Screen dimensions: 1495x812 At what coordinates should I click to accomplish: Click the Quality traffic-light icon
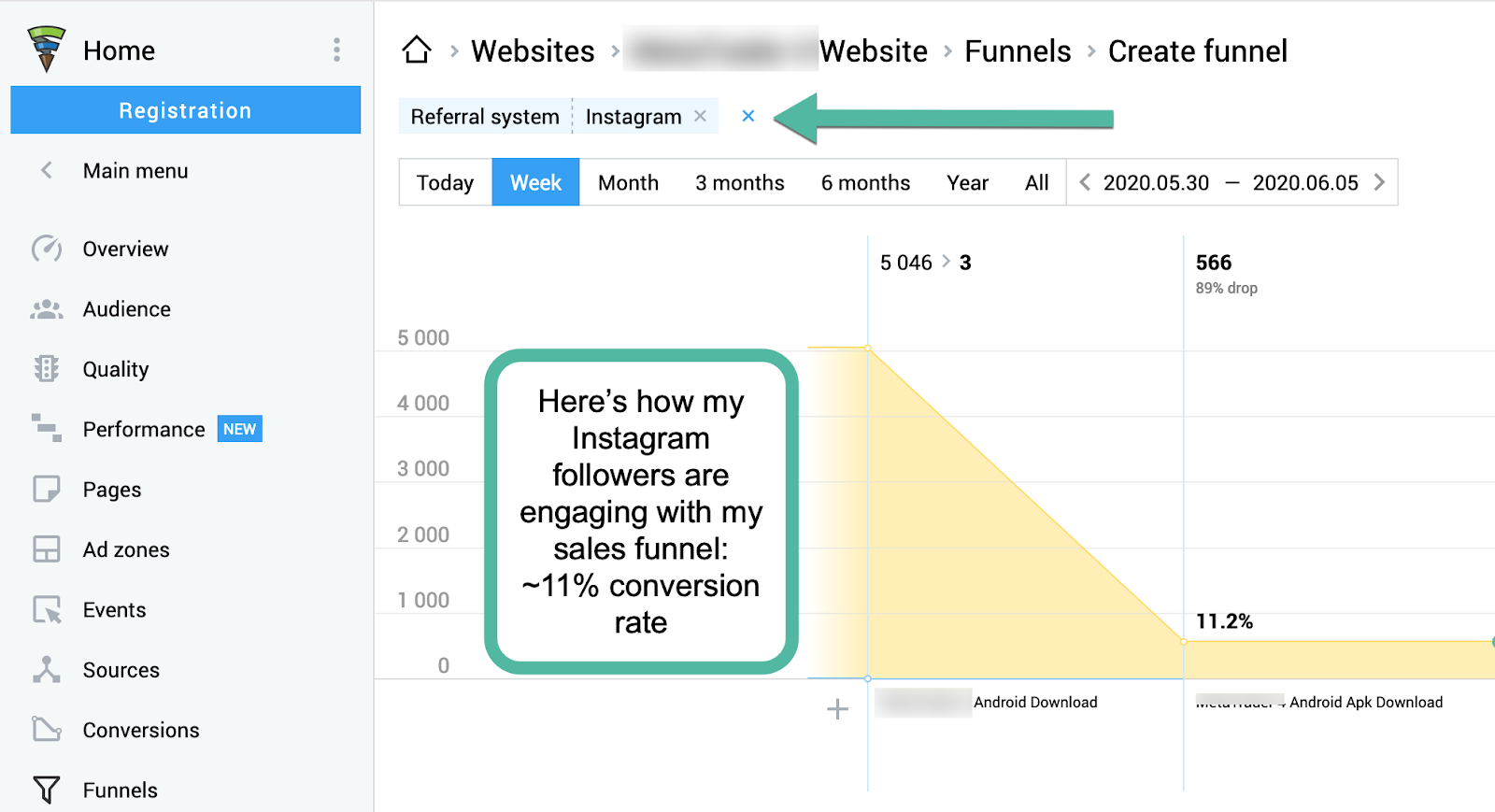(x=46, y=369)
